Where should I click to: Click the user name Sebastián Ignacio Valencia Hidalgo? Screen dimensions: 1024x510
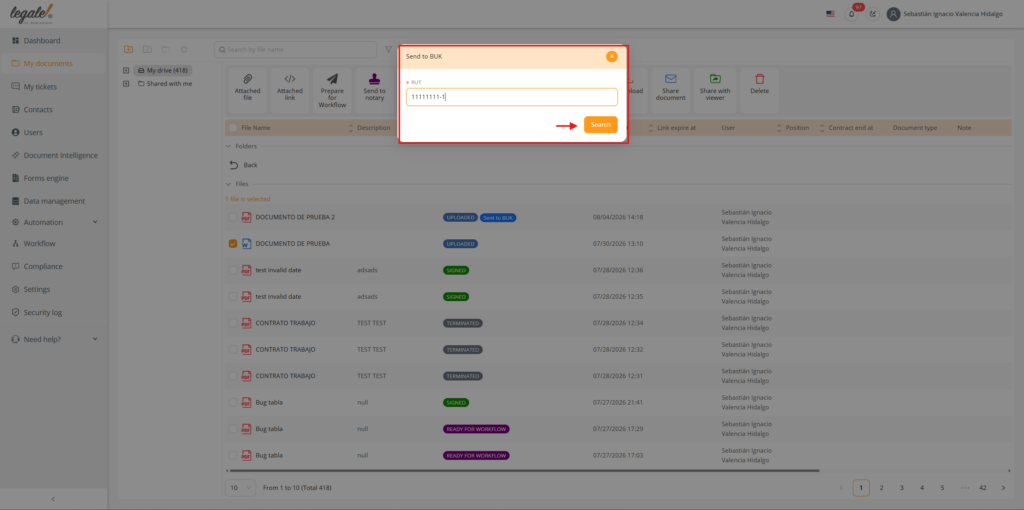tap(953, 14)
